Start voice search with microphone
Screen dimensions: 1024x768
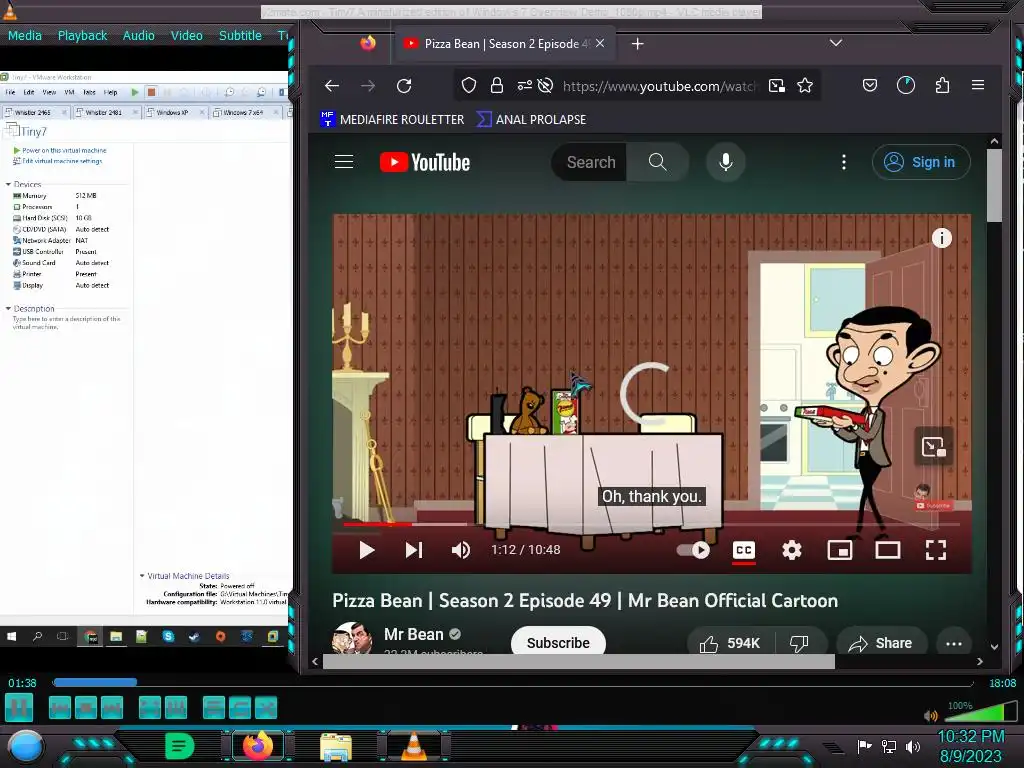726,162
